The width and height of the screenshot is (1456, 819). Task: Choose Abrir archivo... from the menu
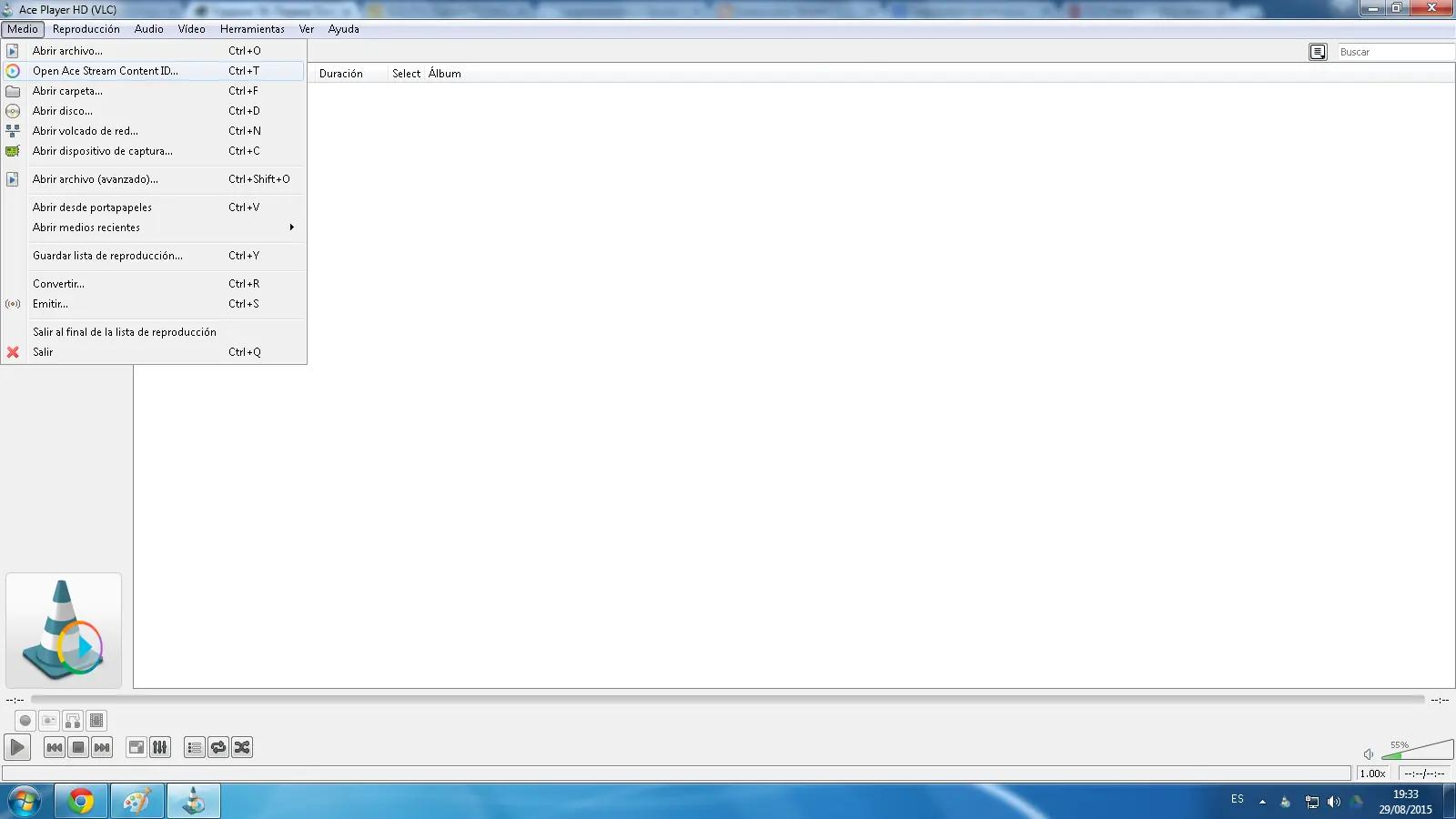[x=154, y=51]
